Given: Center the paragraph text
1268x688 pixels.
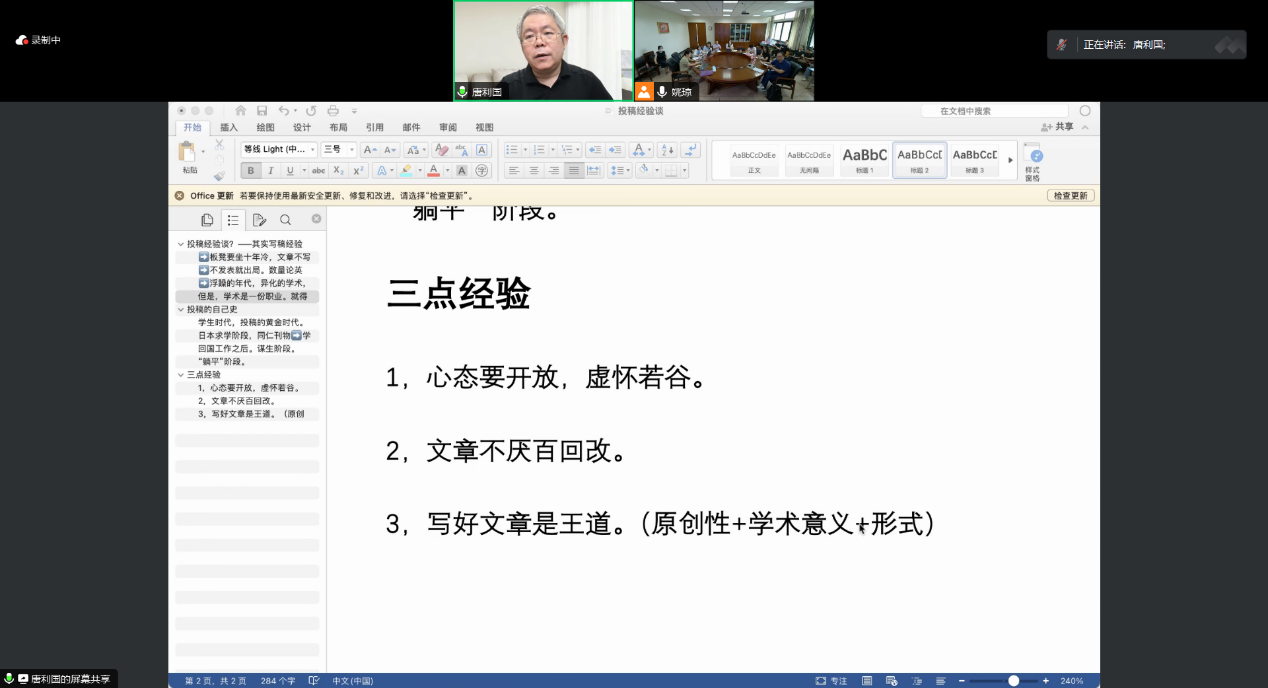Looking at the screenshot, I should [534, 171].
